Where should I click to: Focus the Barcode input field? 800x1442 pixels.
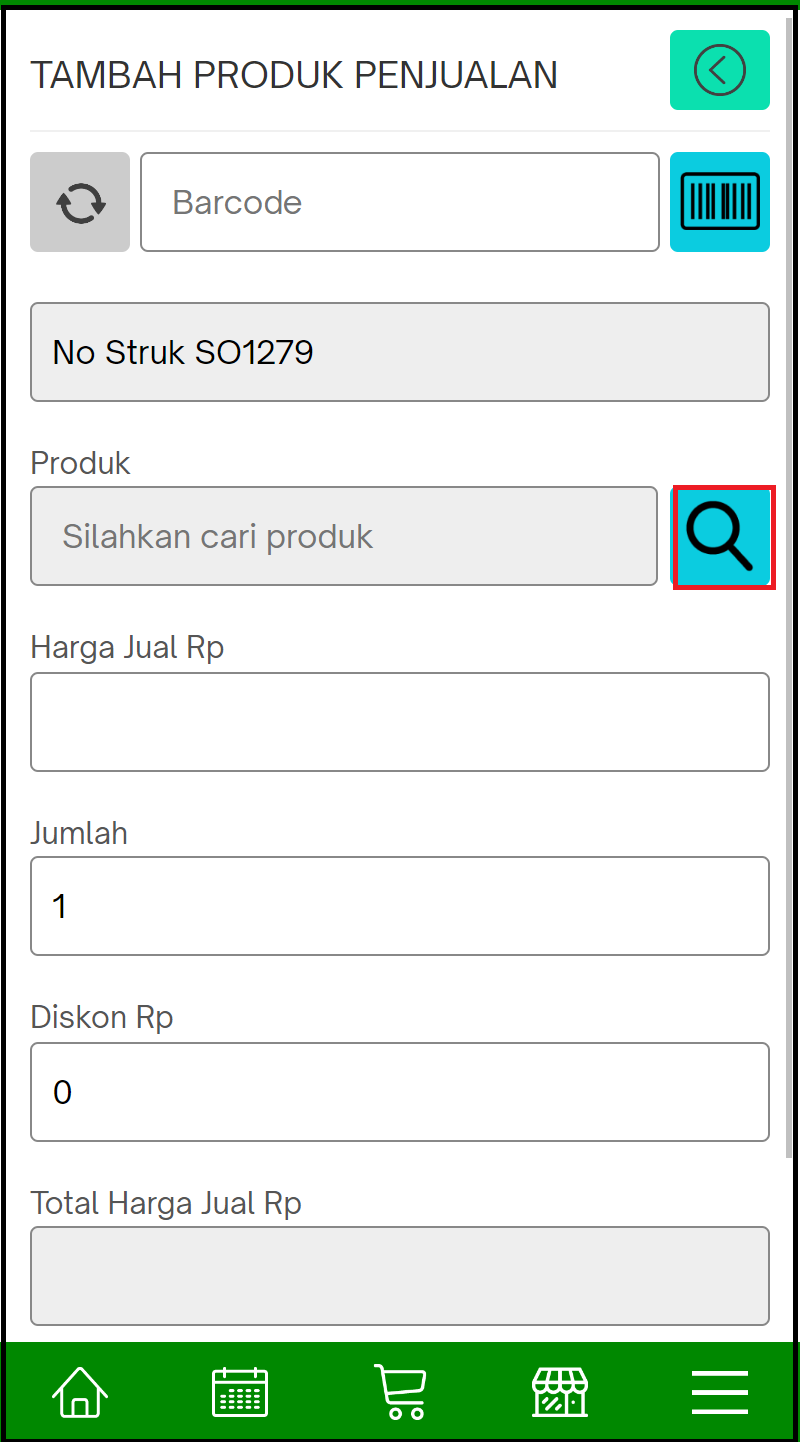pyautogui.click(x=400, y=202)
